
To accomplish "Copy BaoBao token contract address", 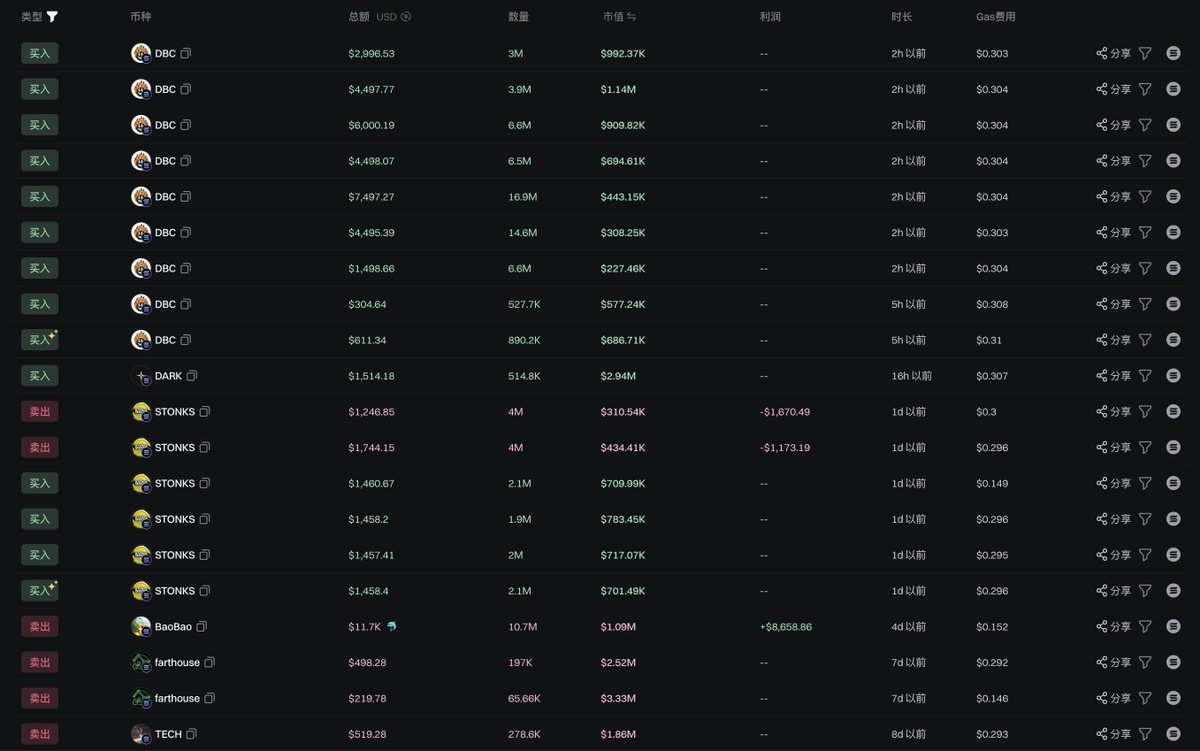I will tap(202, 627).
